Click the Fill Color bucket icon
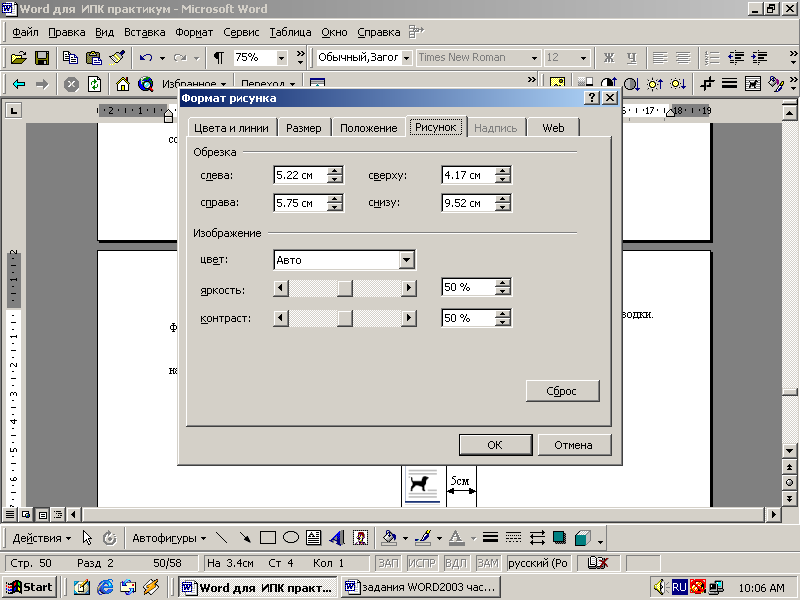 pos(389,538)
